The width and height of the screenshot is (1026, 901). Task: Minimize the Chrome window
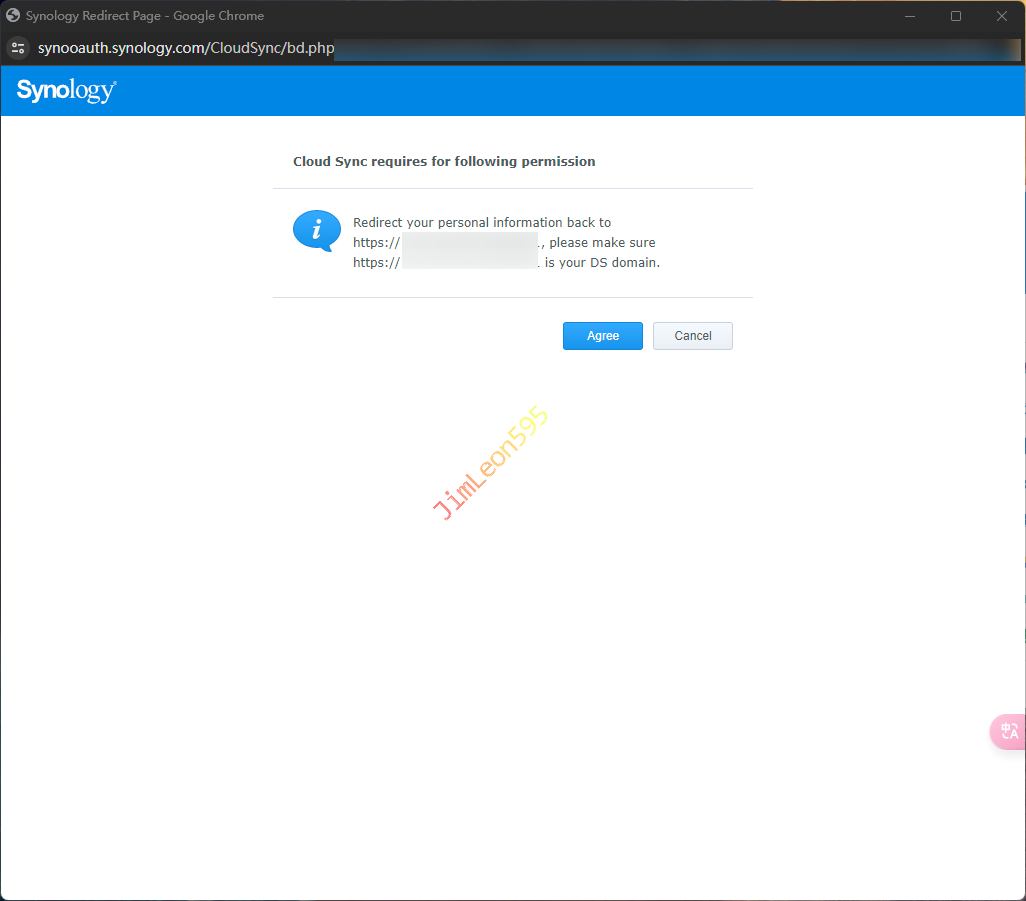[910, 16]
